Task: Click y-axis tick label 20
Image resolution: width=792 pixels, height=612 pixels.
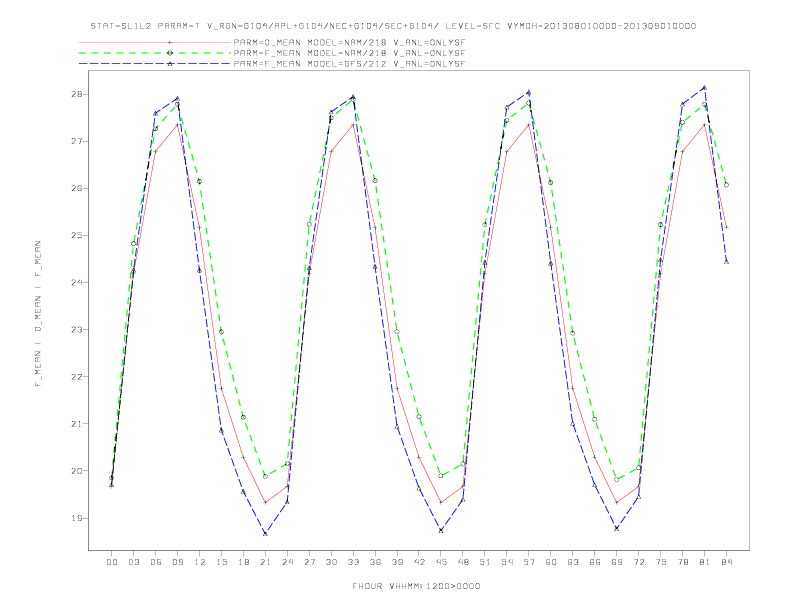Action: pos(77,471)
